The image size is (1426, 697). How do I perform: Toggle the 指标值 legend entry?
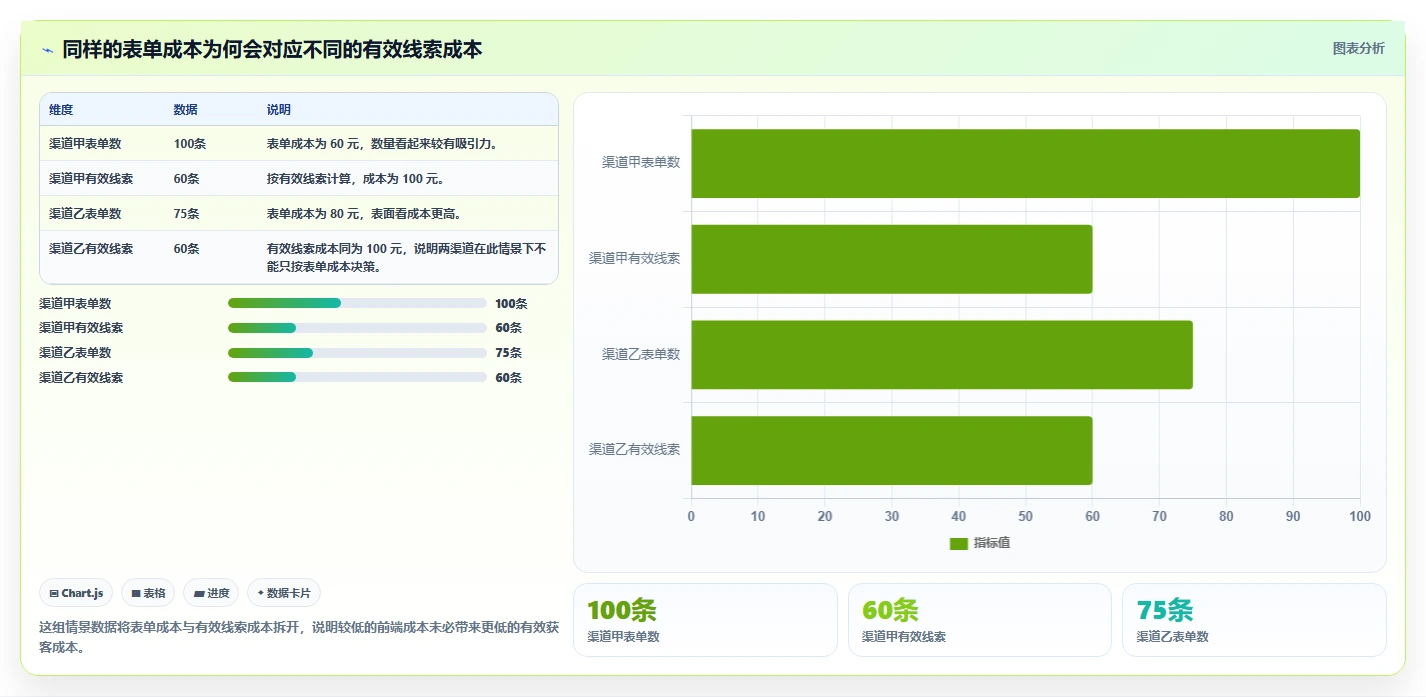tap(980, 543)
